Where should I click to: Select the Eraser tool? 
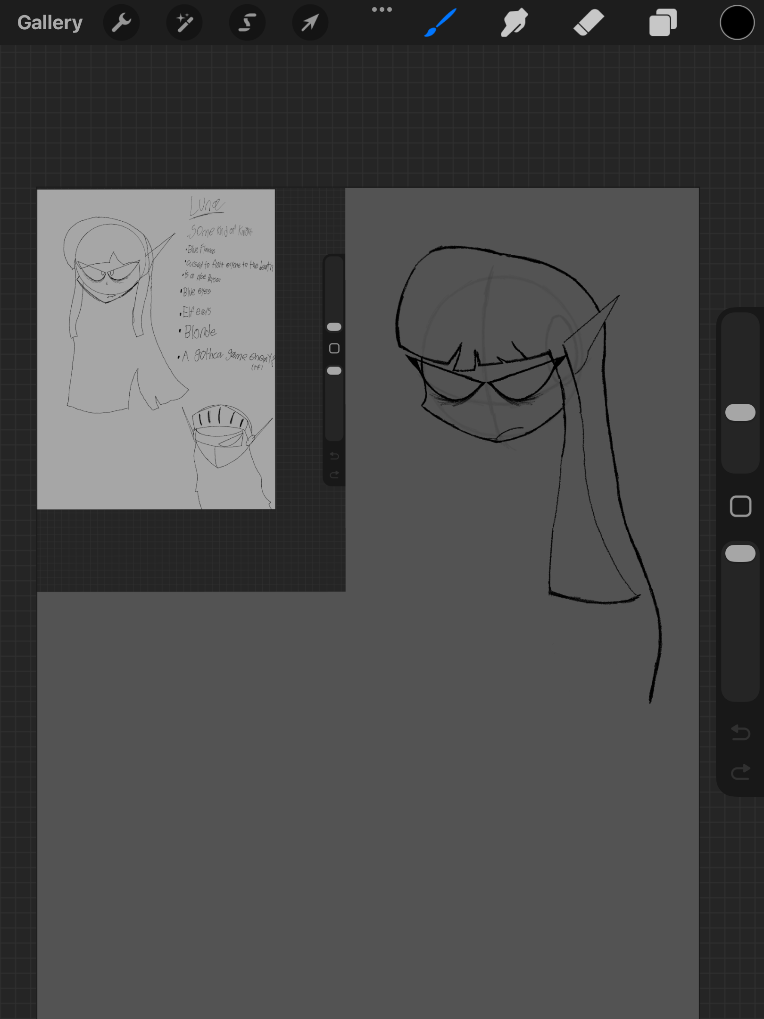589,23
